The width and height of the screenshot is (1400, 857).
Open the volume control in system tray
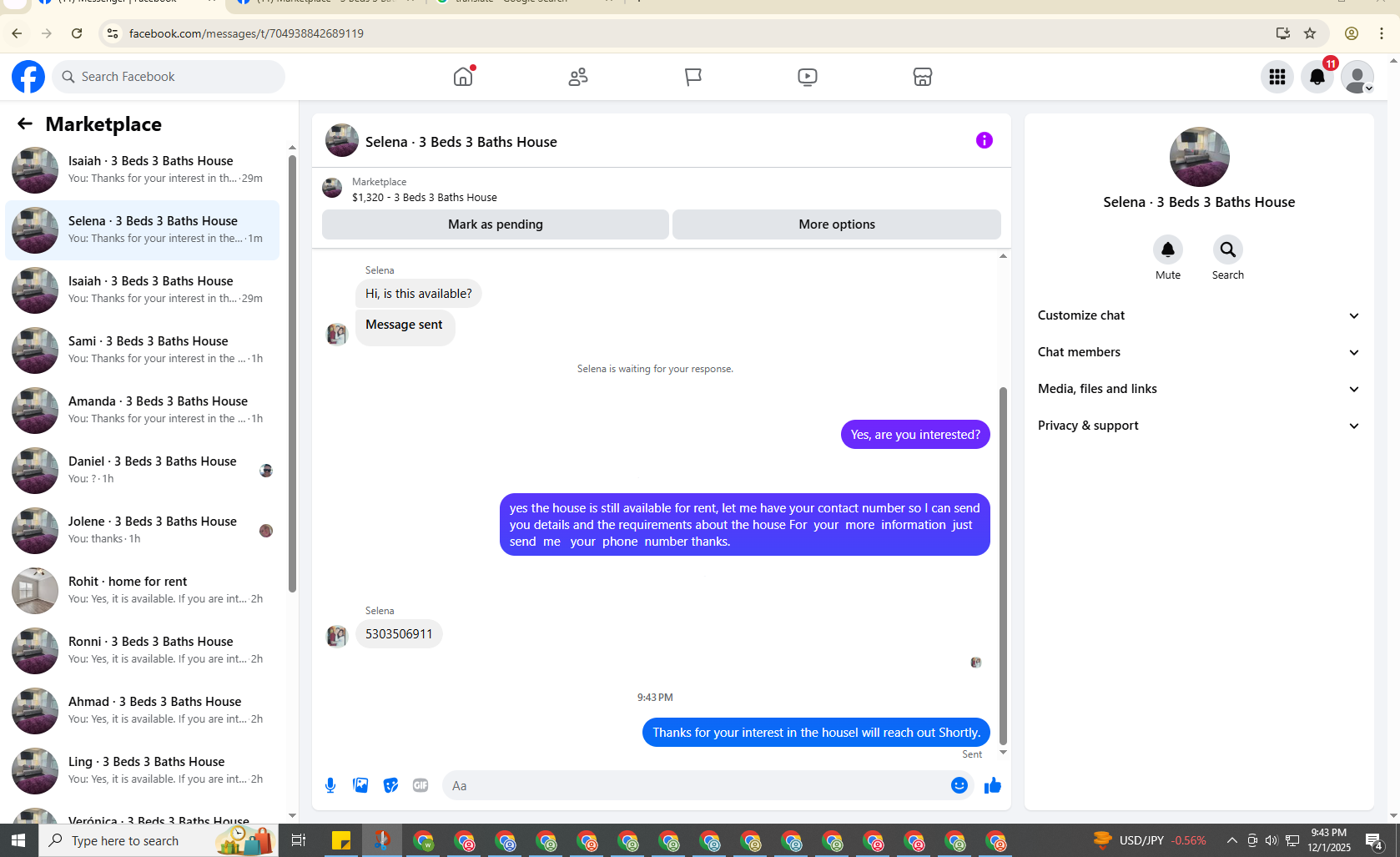click(x=1271, y=840)
